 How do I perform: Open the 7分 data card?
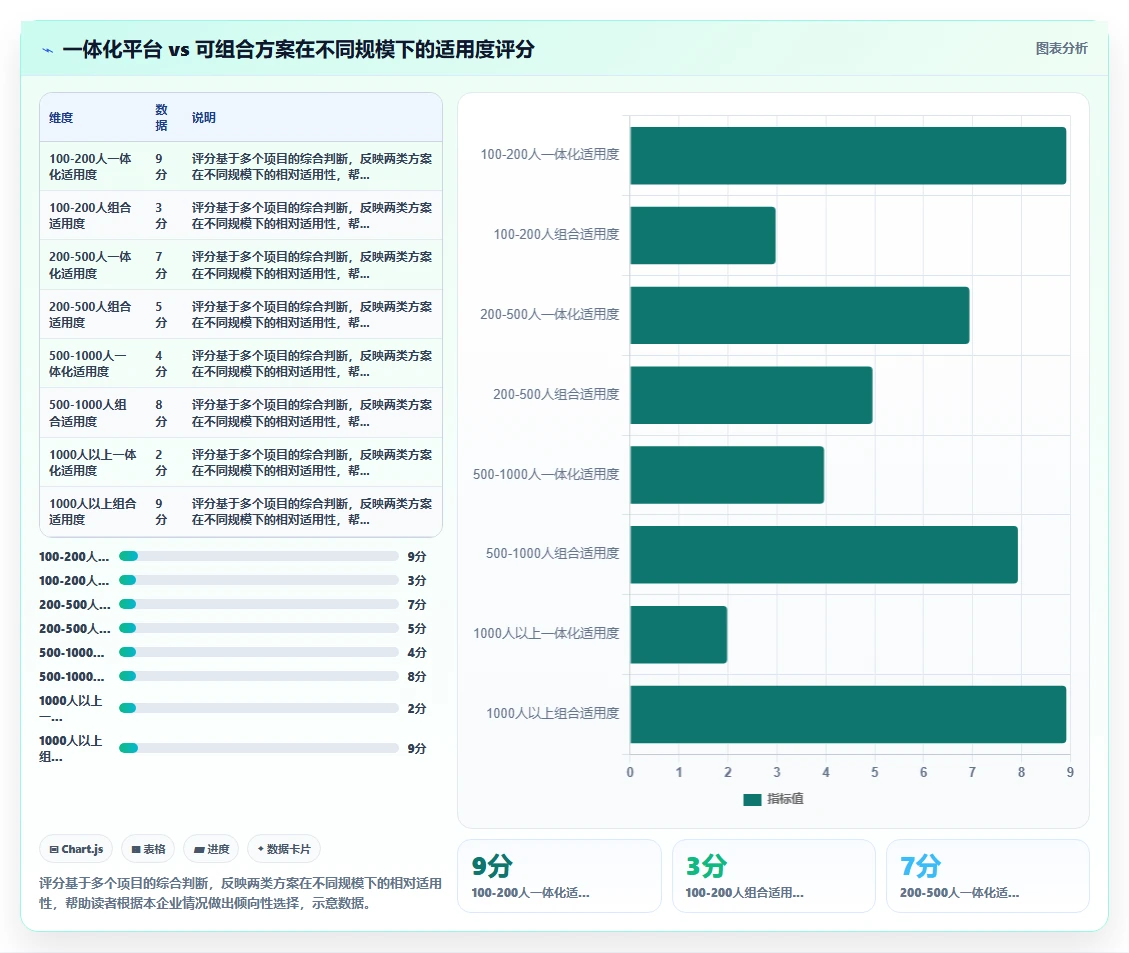click(988, 876)
